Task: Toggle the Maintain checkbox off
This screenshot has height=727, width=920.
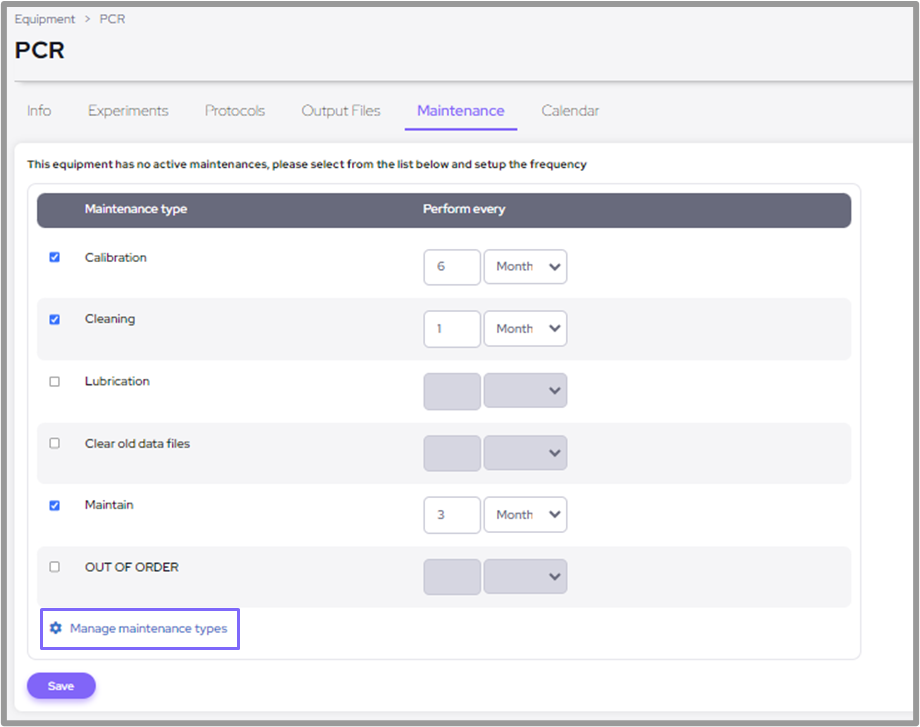Action: coord(55,506)
